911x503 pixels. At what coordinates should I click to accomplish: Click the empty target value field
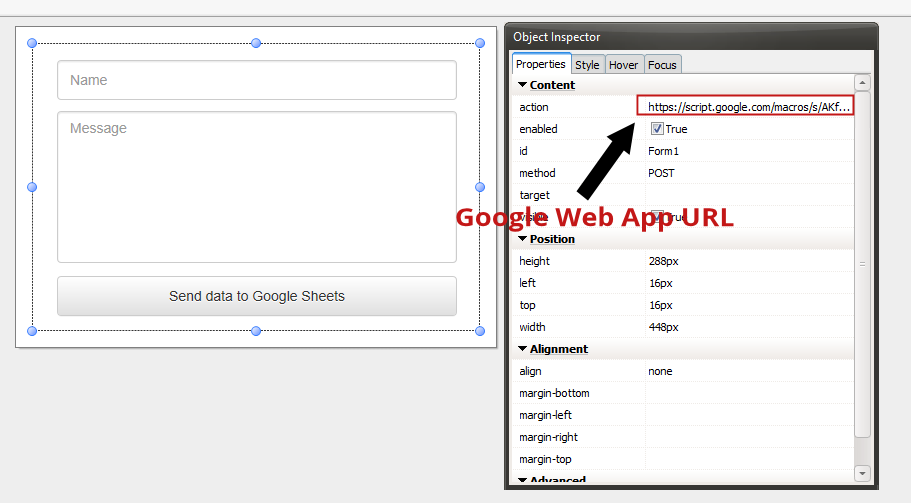[749, 195]
